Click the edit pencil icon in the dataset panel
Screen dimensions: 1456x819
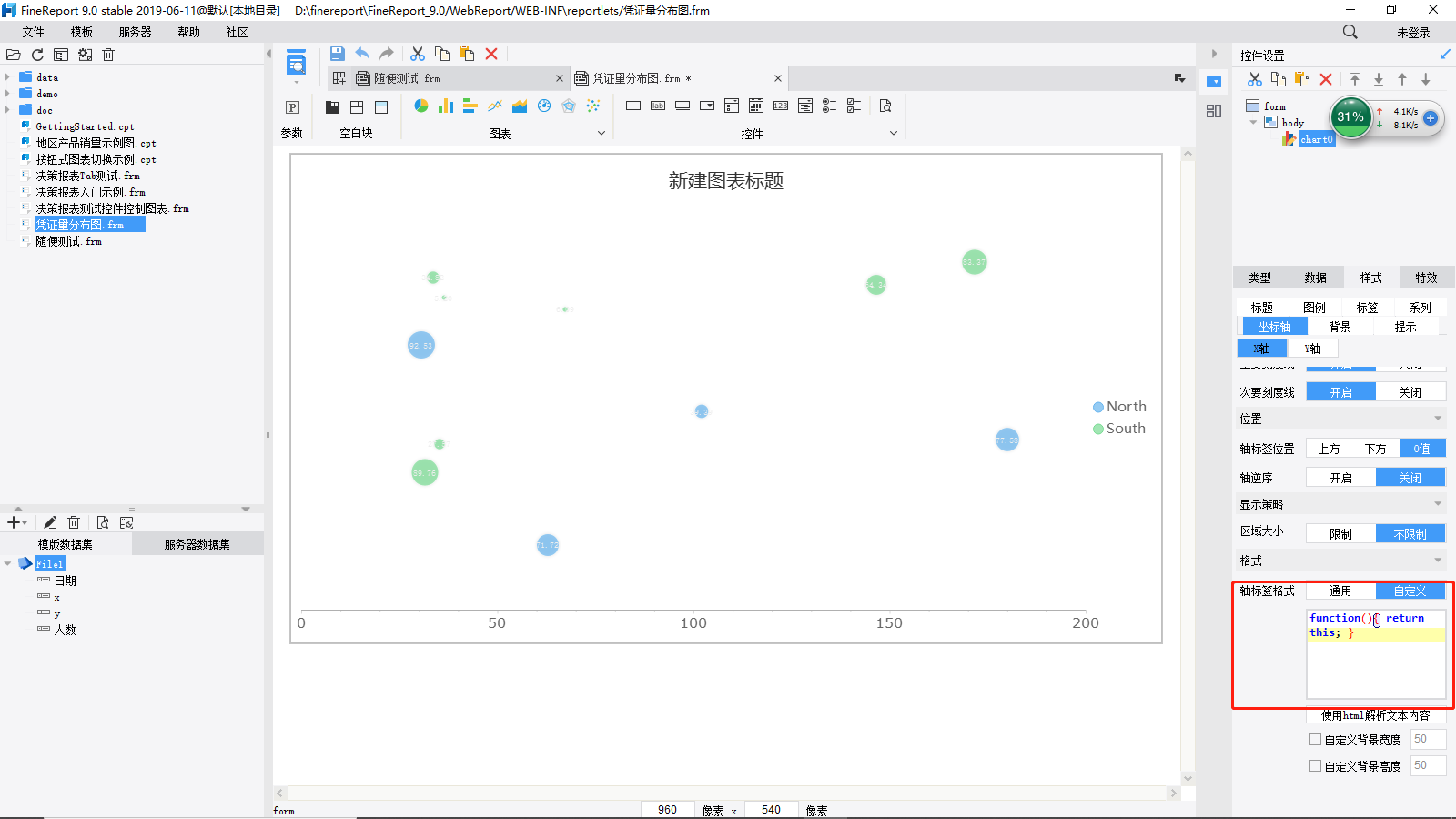(50, 522)
